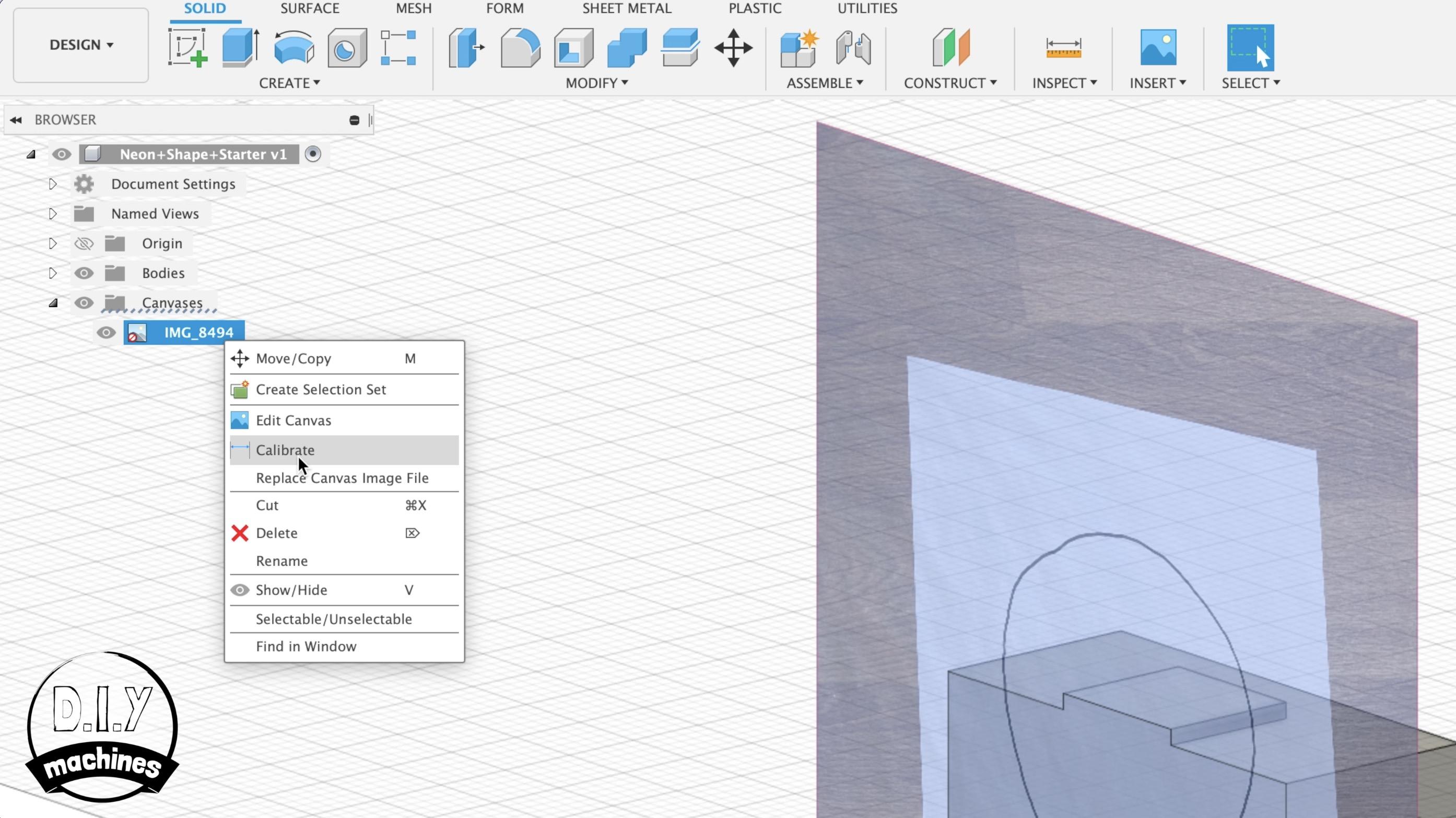Choose Replace Canvas Image File from the menu
Image resolution: width=1456 pixels, height=818 pixels.
(342, 477)
